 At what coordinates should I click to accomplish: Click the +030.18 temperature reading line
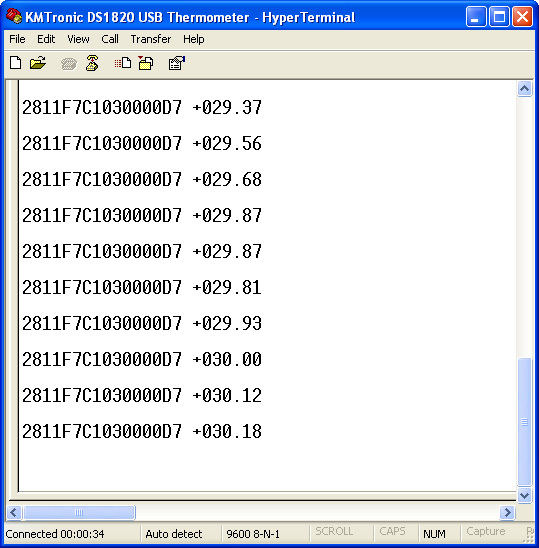point(142,431)
